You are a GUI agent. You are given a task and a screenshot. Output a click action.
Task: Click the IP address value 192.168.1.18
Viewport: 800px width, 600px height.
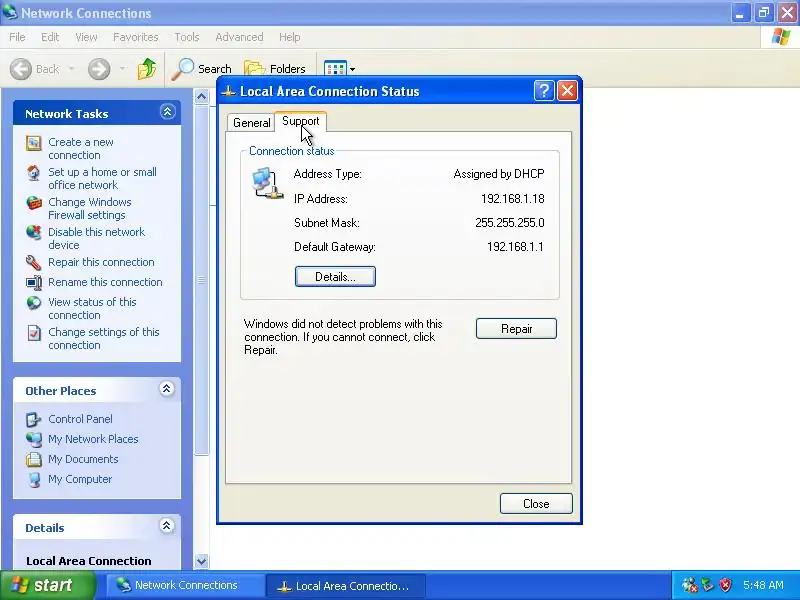click(x=512, y=198)
